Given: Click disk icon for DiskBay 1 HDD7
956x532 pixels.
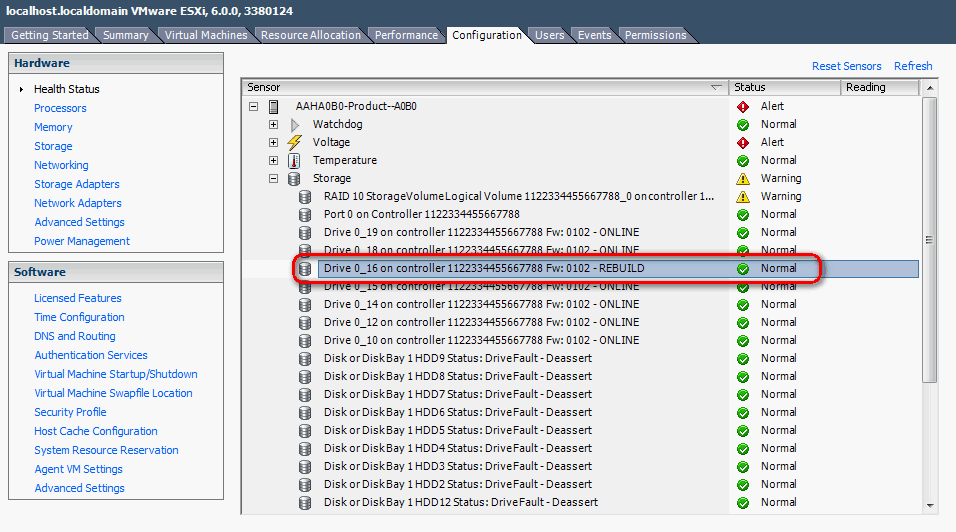Looking at the screenshot, I should point(305,394).
